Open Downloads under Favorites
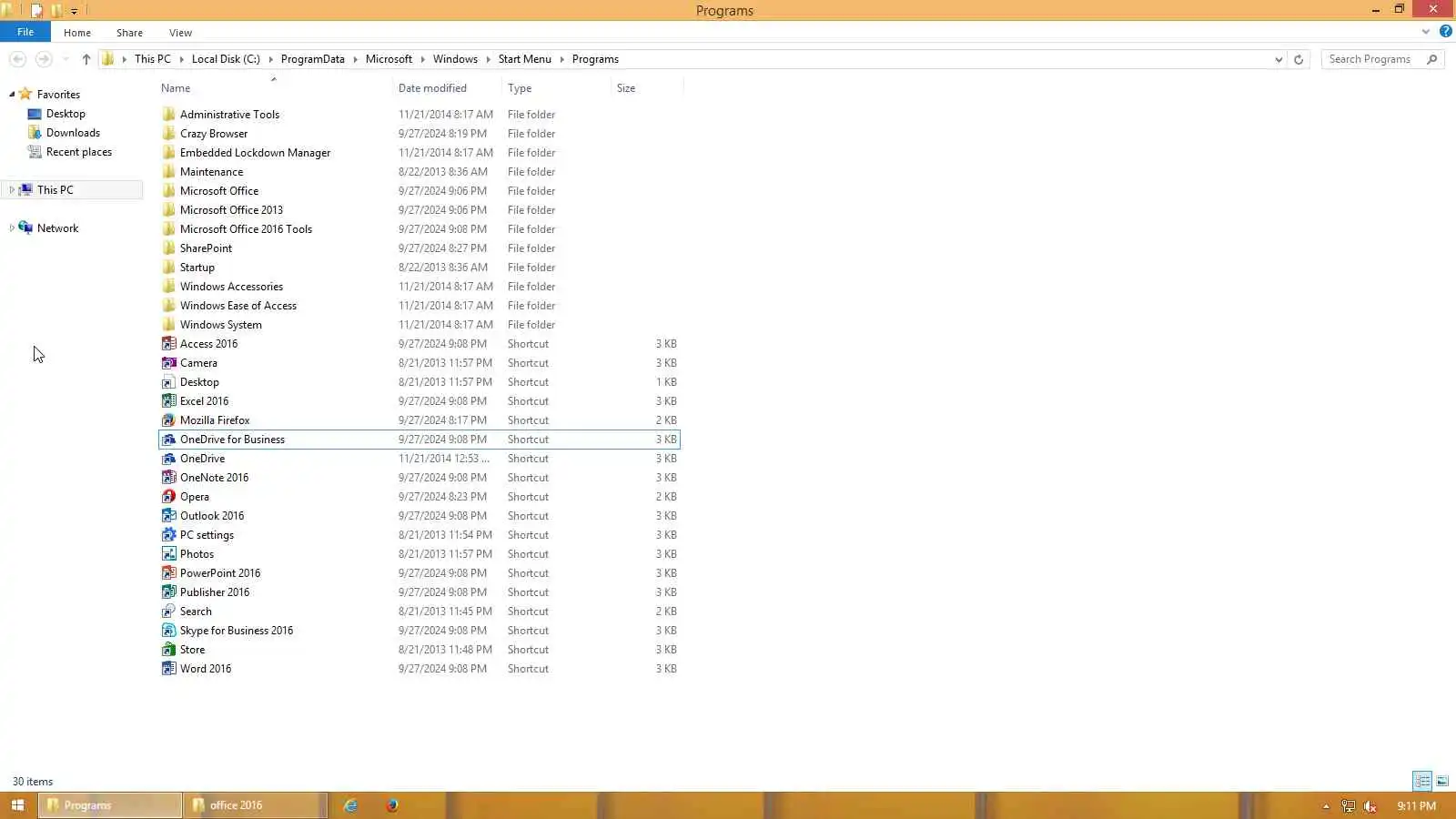Viewport: 1456px width, 819px height. point(73,133)
